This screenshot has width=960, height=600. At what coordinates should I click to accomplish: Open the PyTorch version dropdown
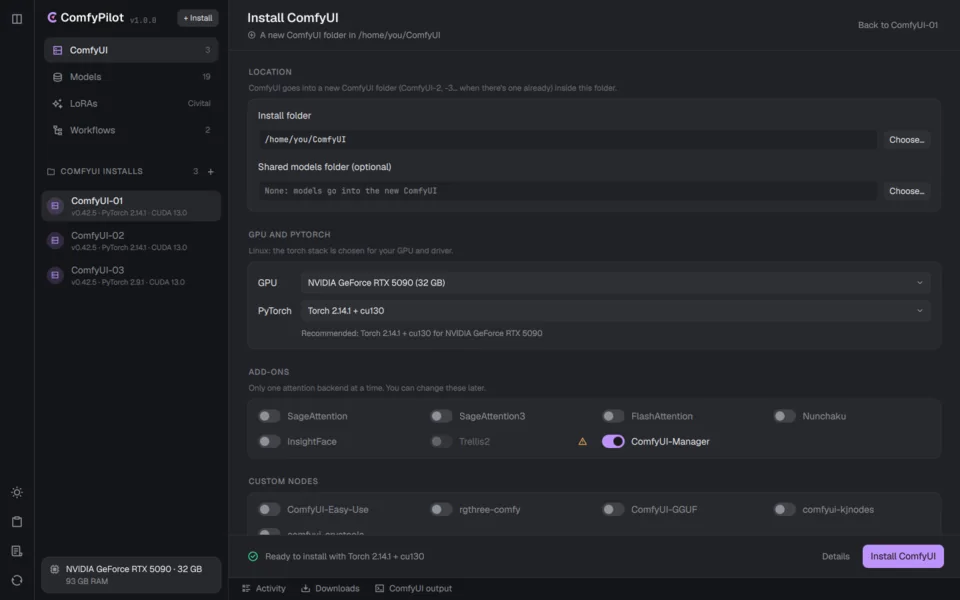pos(616,311)
